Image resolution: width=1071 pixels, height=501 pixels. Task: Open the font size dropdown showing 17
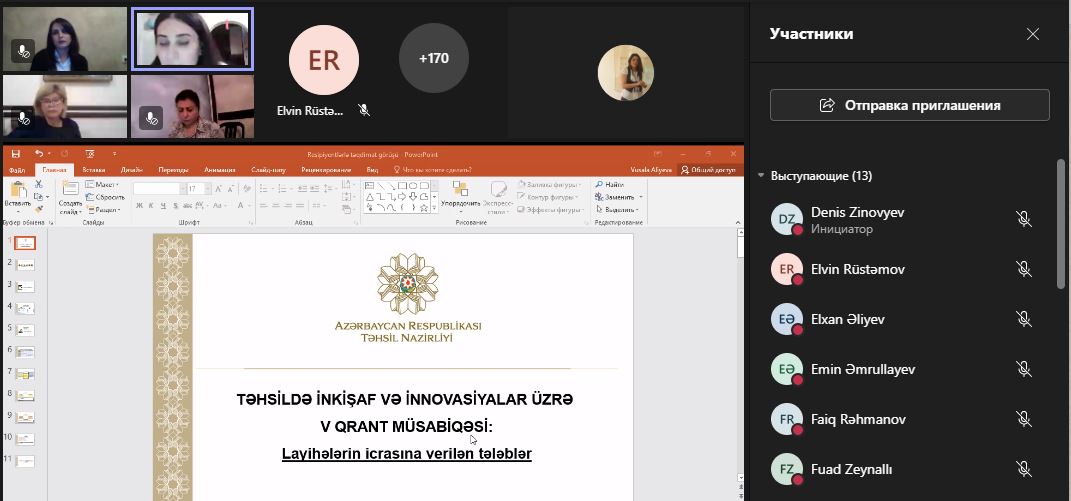point(201,188)
